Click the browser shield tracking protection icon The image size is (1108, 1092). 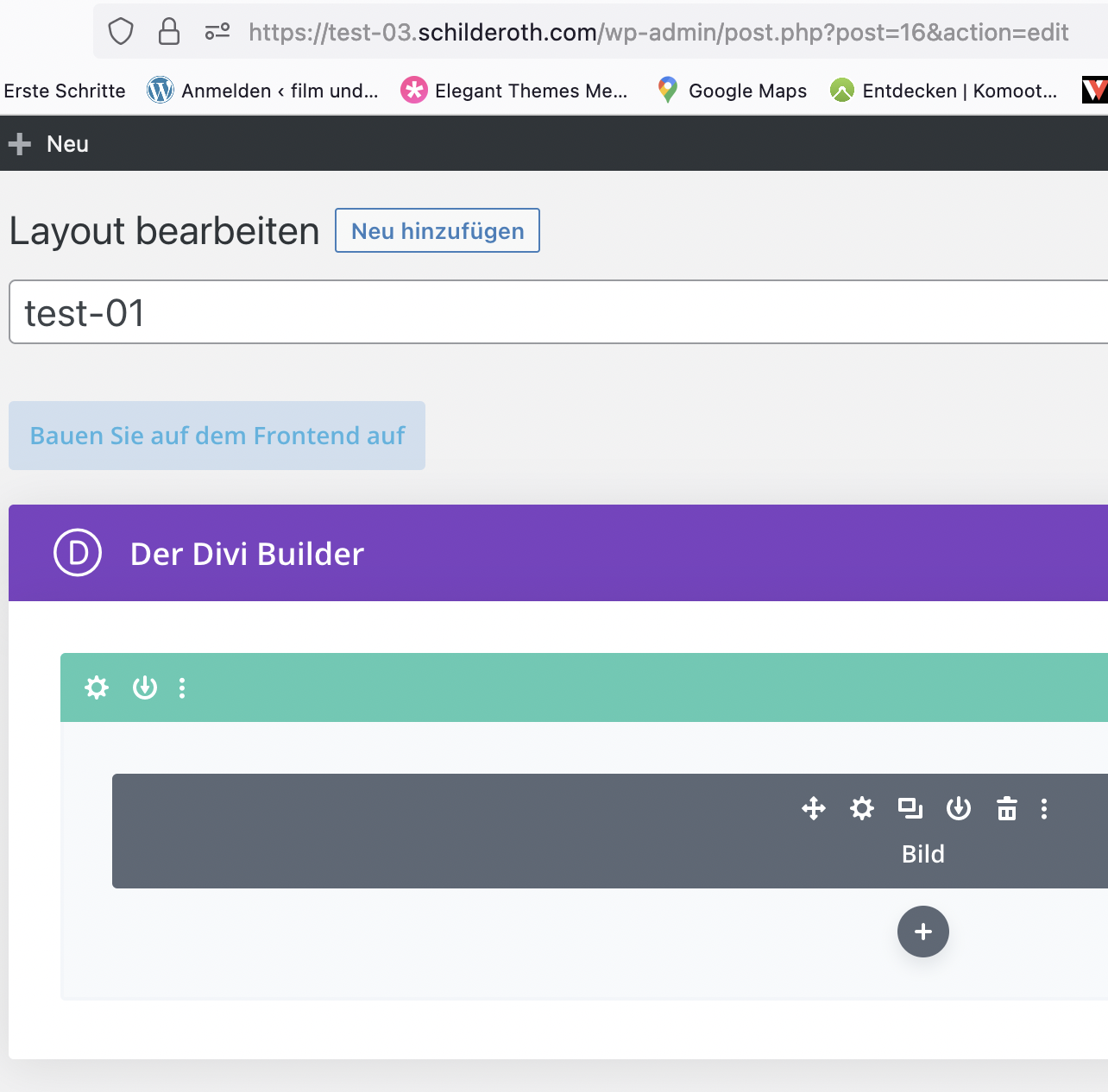click(x=121, y=32)
